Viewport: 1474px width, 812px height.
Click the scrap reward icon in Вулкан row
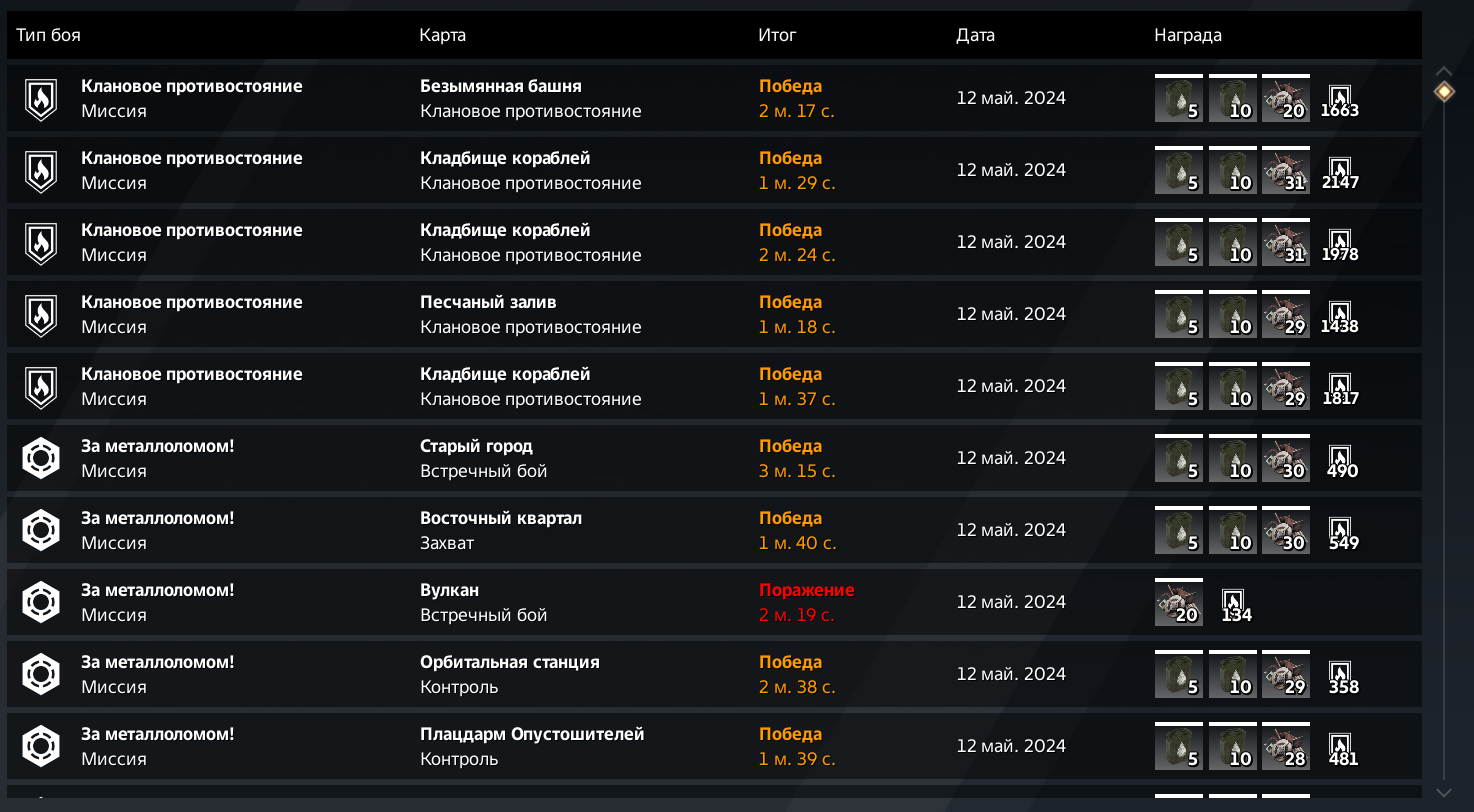(1179, 603)
